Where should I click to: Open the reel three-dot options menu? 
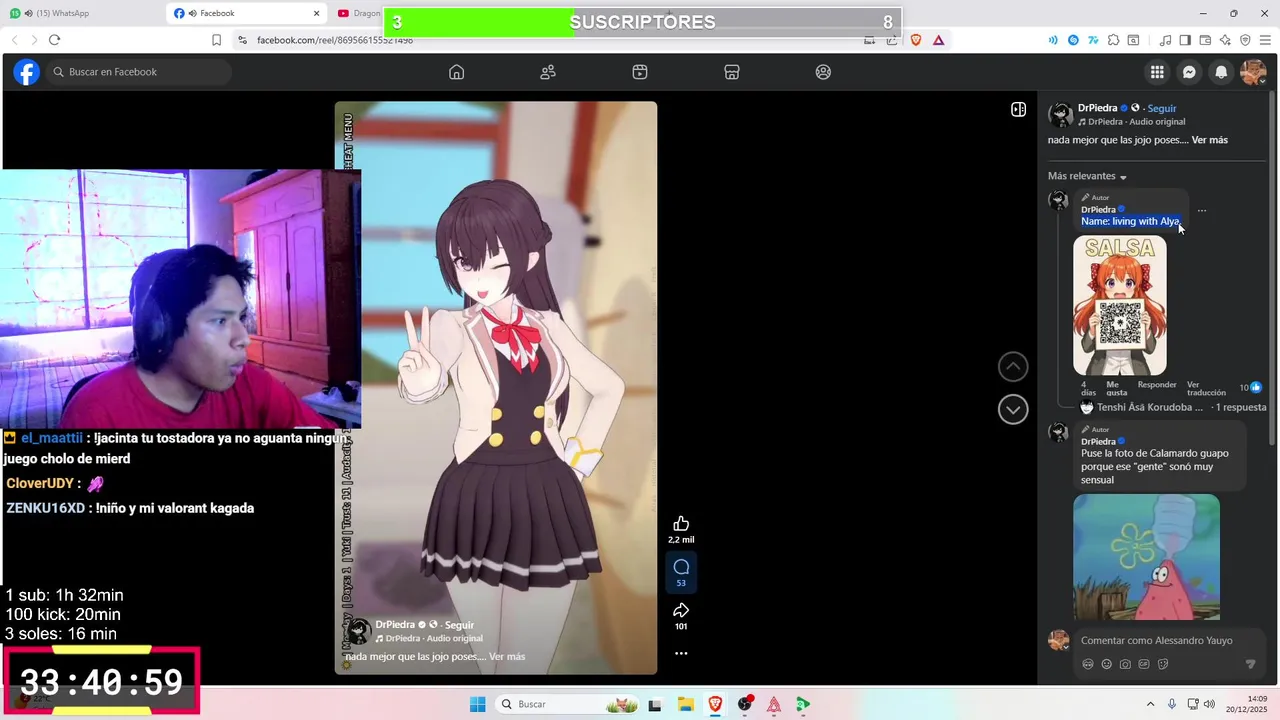point(681,653)
